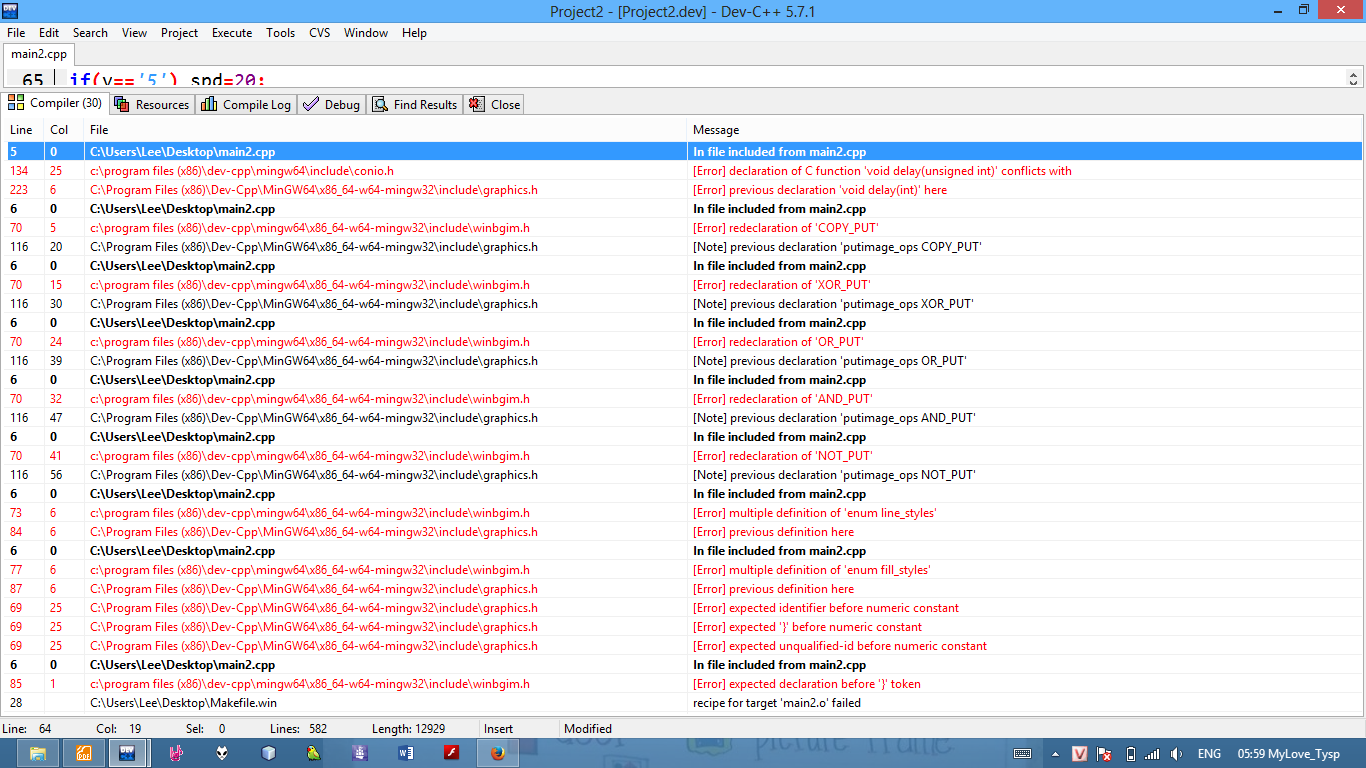Viewport: 1366px width, 768px height.
Task: Show hidden system tray icons
Action: (x=1054, y=754)
